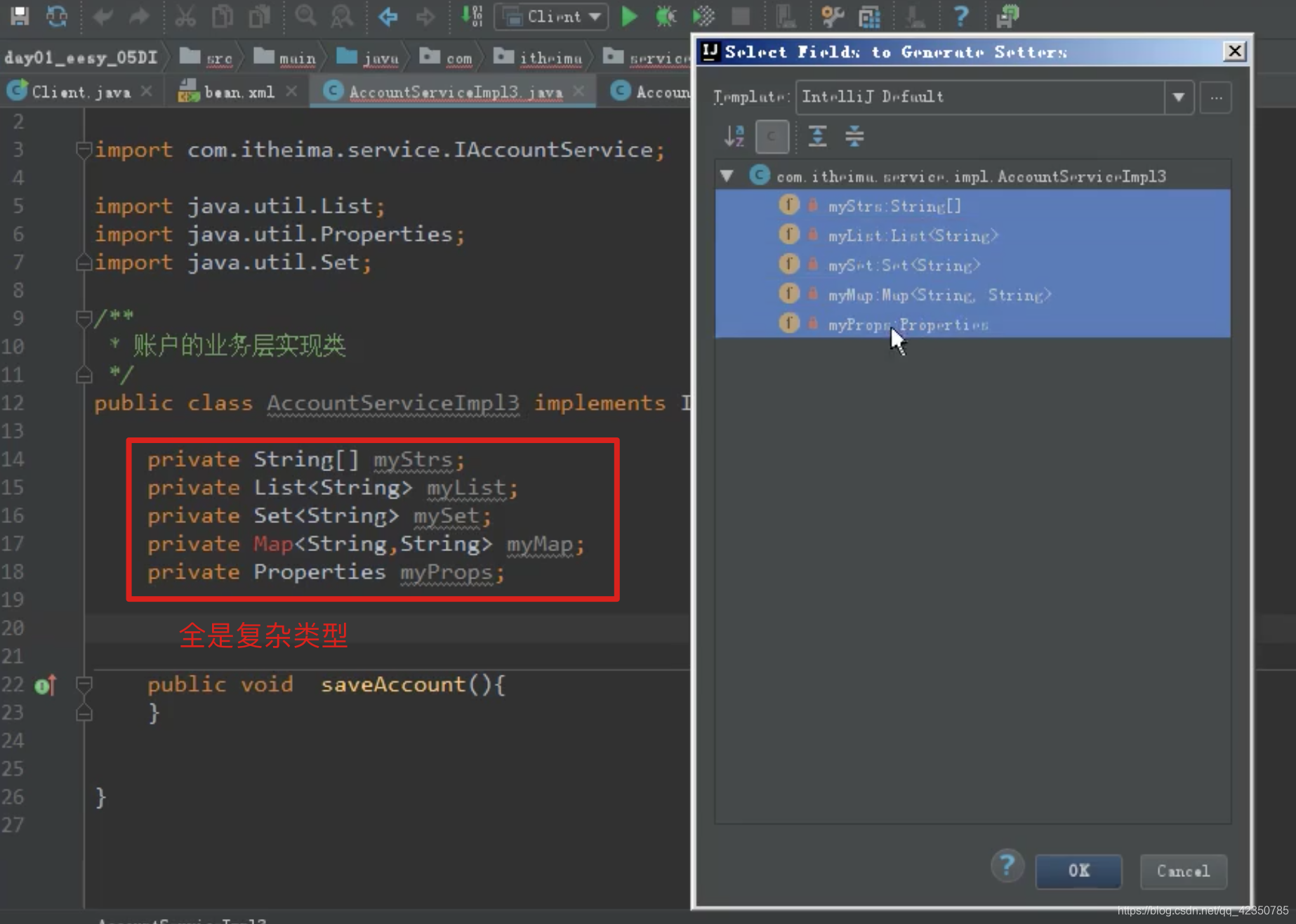Open the Client run configuration dropdown

(552, 16)
